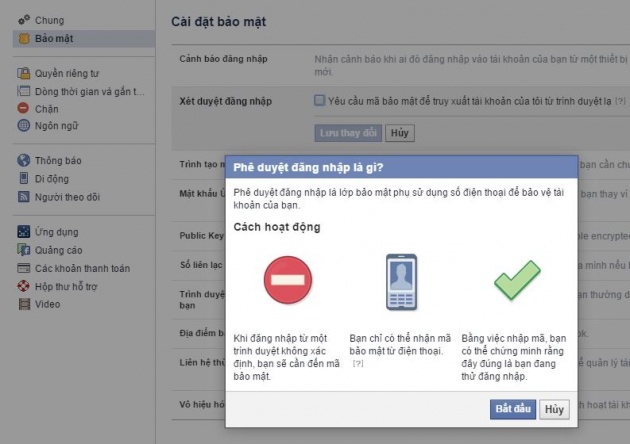Click the Ứng dụng apps icon

pyautogui.click(x=24, y=232)
